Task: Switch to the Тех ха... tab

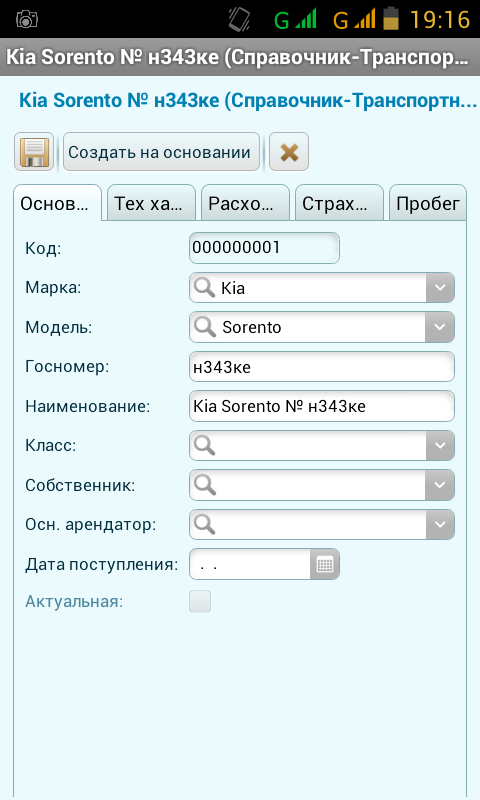Action: tap(151, 203)
